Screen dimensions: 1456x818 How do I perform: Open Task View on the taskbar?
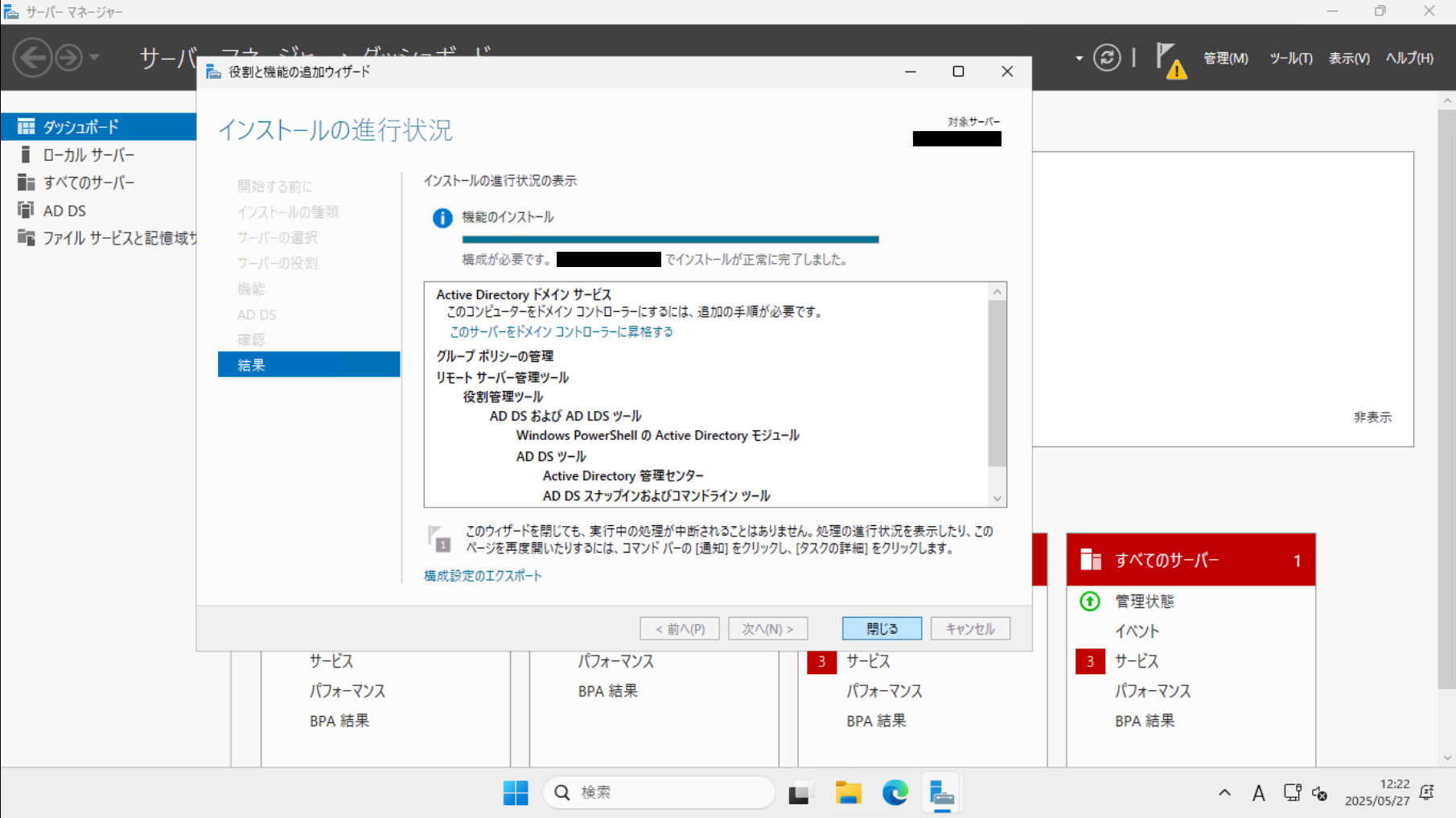tap(800, 793)
